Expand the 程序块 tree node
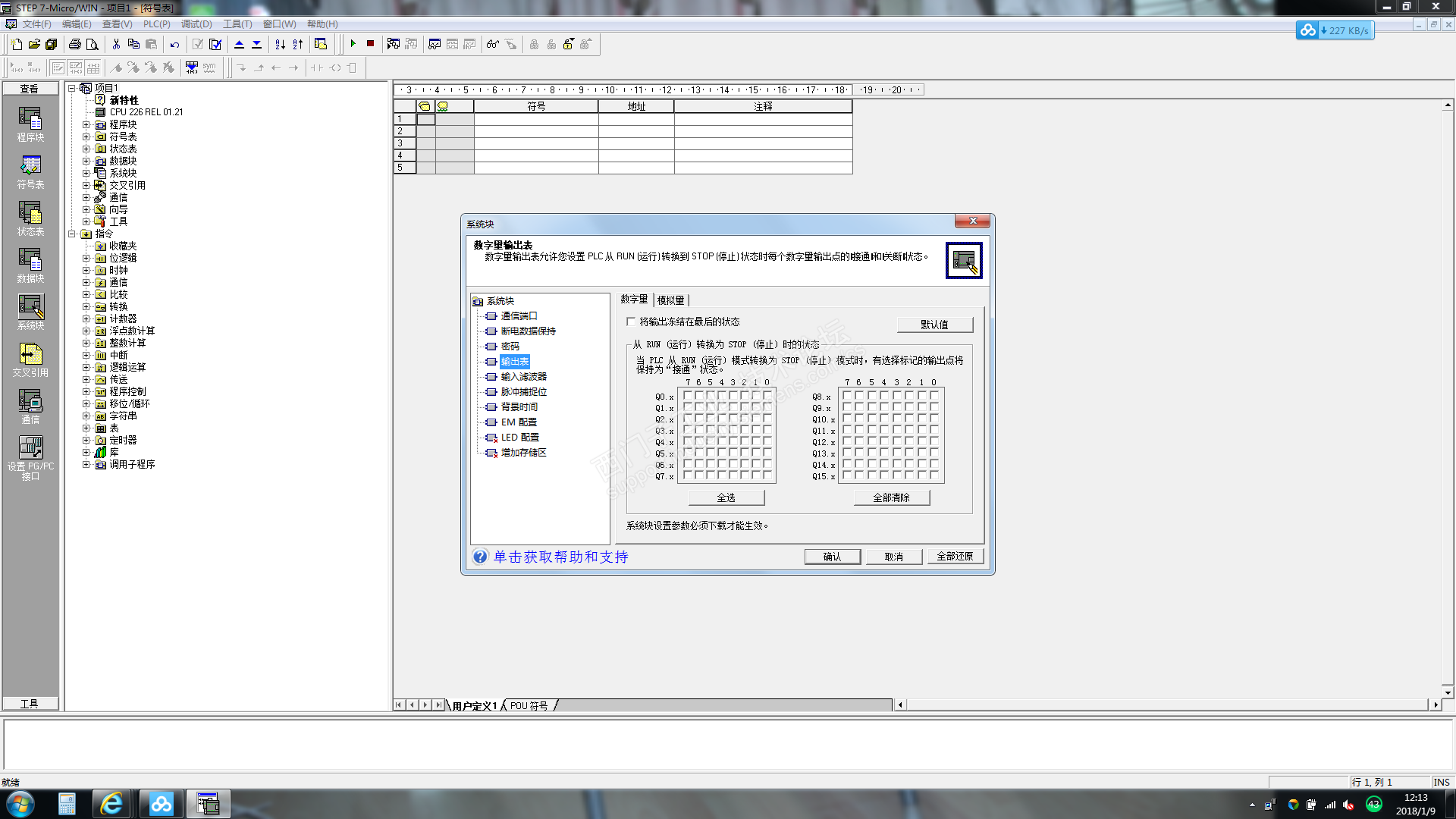Image resolution: width=1456 pixels, height=819 pixels. [x=86, y=124]
